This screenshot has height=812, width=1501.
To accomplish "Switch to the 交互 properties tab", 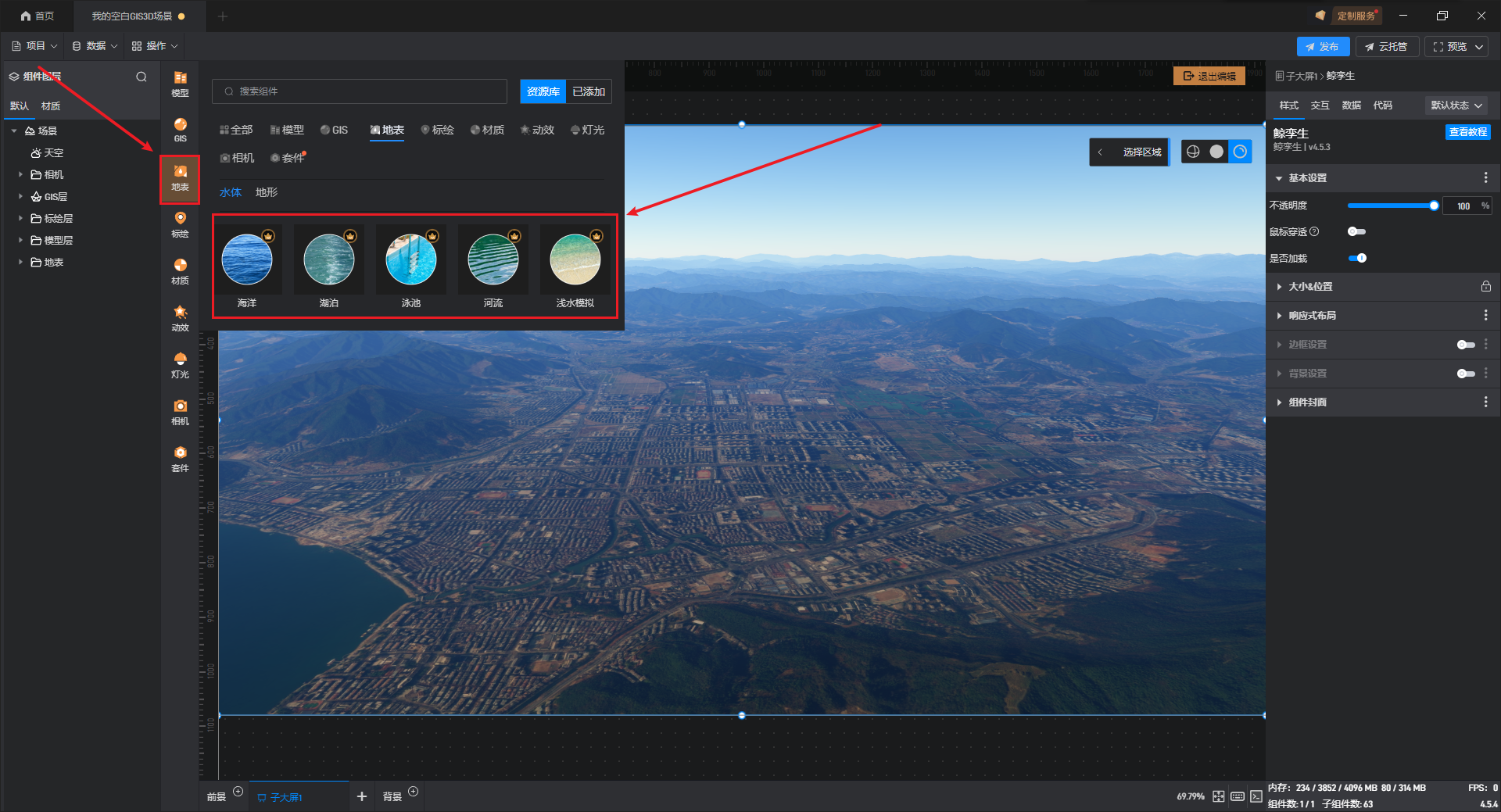I will click(1320, 106).
